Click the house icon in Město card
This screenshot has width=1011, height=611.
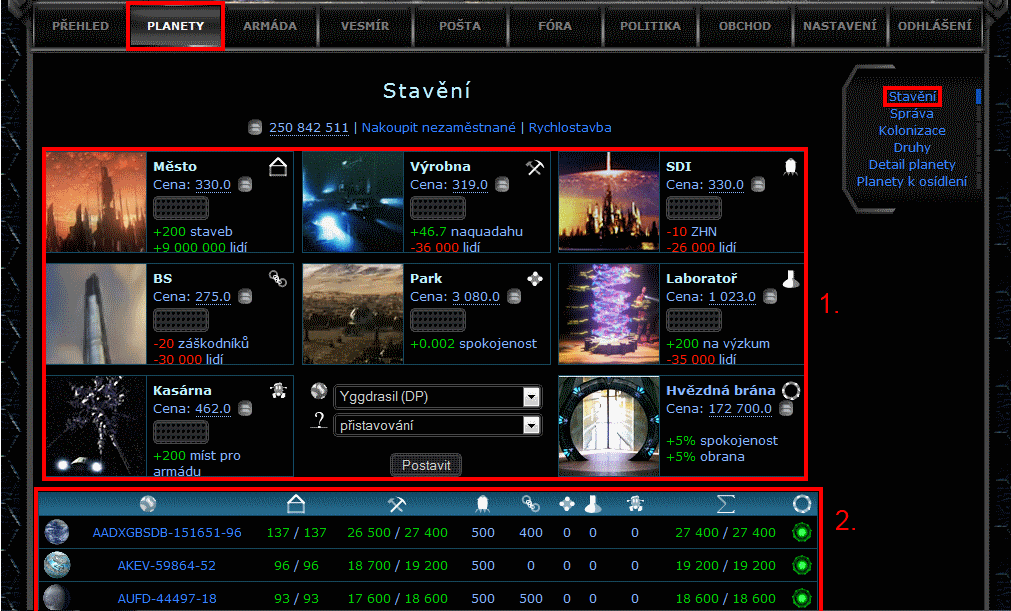(x=278, y=167)
